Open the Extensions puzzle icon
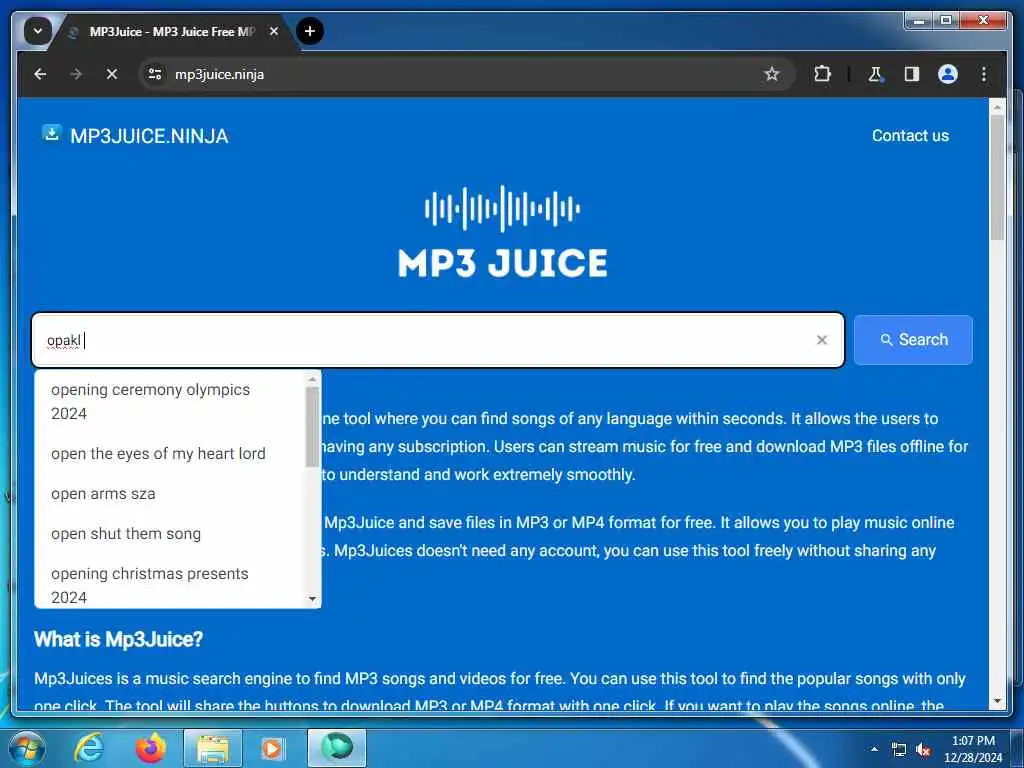Viewport: 1024px width, 768px height. [x=822, y=74]
